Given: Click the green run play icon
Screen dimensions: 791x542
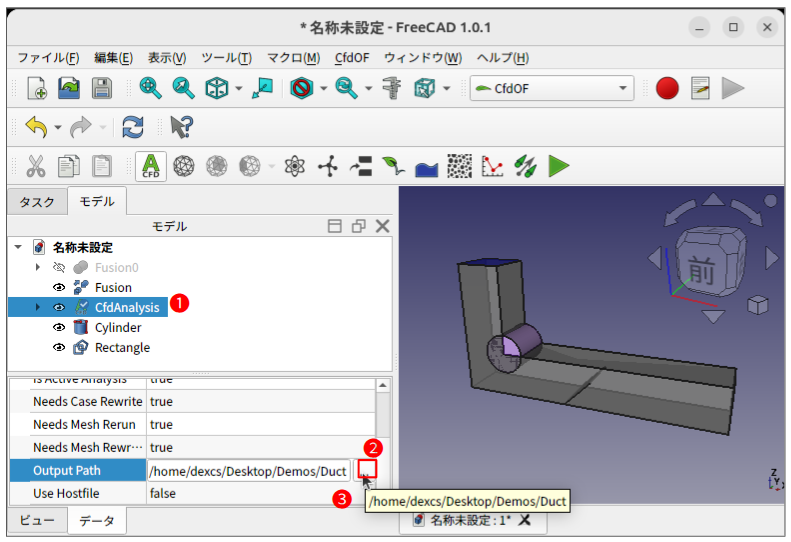Looking at the screenshot, I should click(x=559, y=166).
